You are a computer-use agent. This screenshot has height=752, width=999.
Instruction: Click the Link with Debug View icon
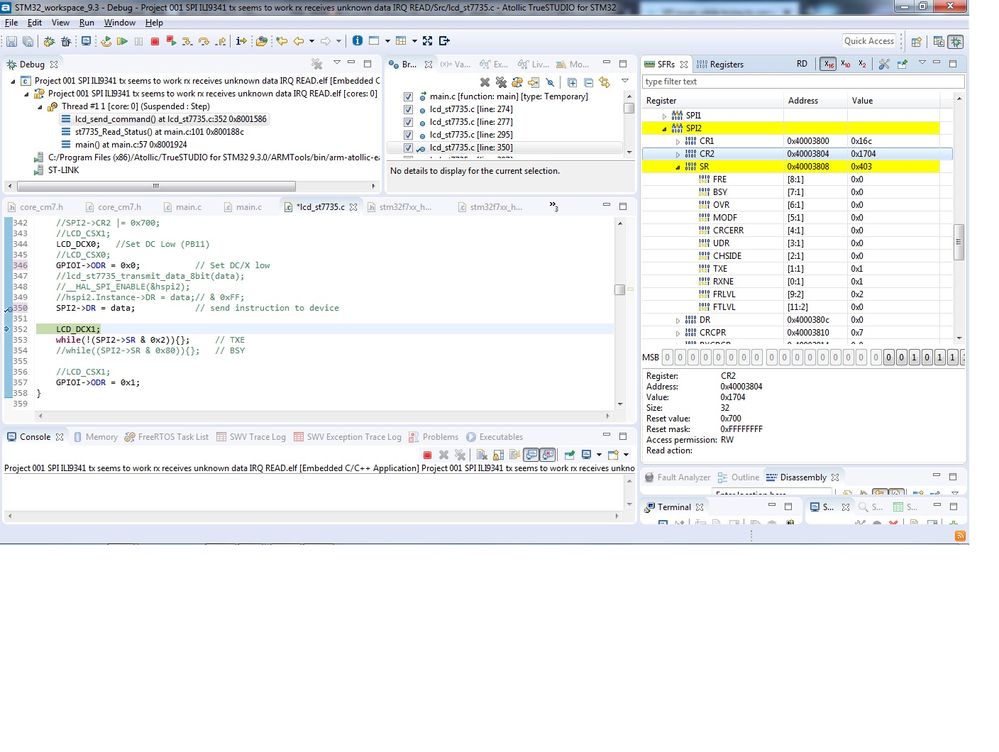(604, 82)
